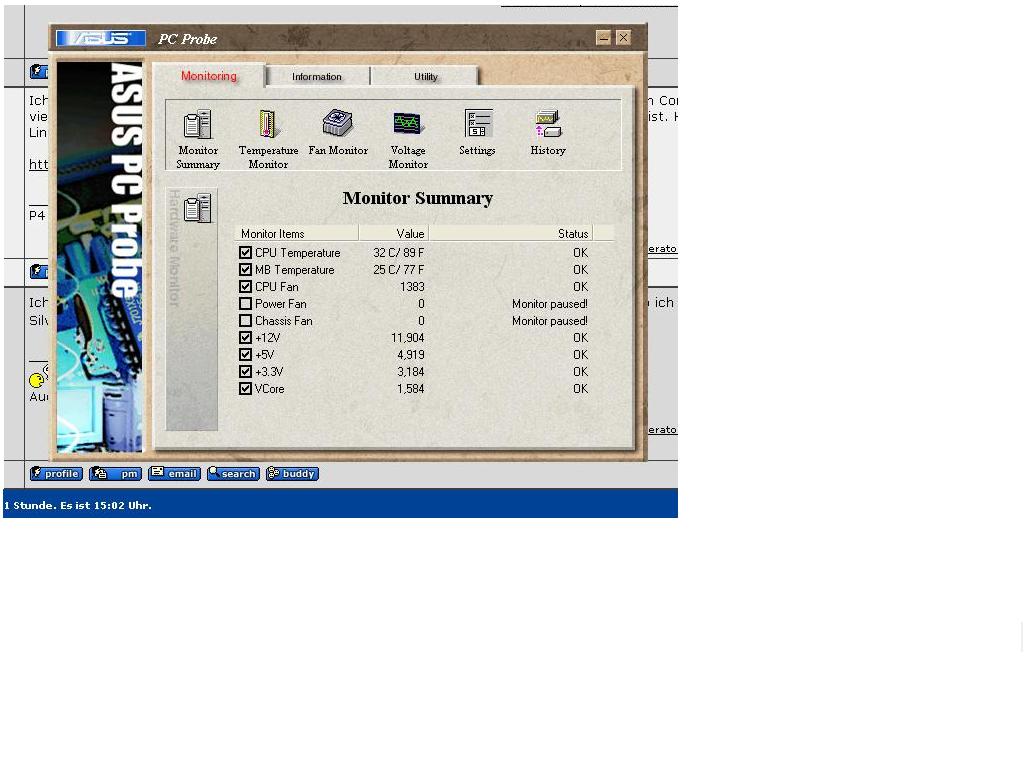Minimize the PC Probe window
Screen dimensions: 1024x768
pyautogui.click(x=603, y=38)
